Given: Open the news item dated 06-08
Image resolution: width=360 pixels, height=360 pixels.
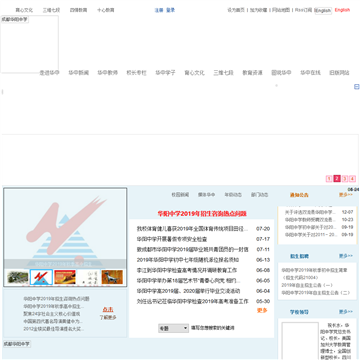Looking at the screenshot, I should pos(187,270).
